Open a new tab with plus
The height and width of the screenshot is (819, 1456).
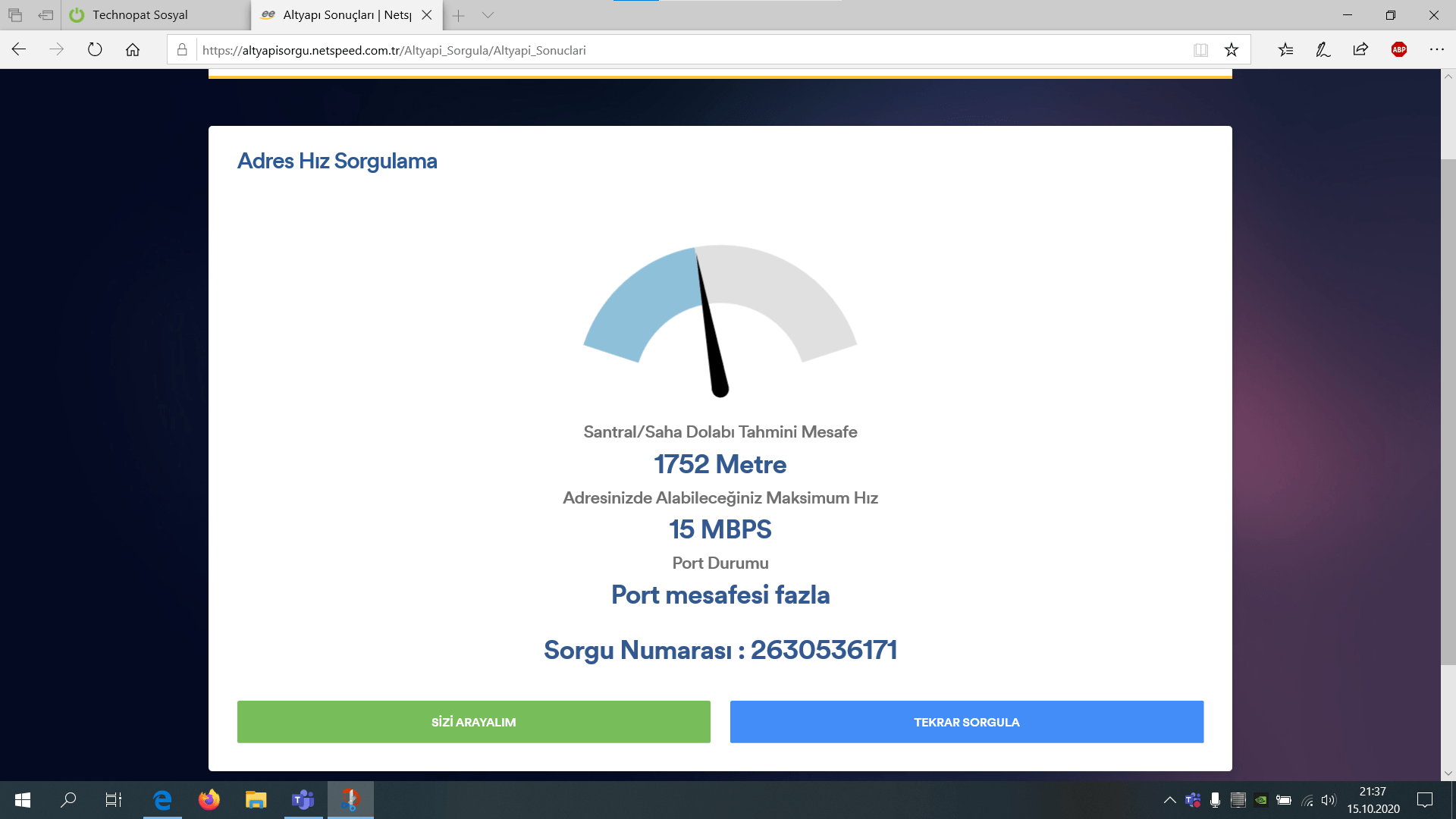pyautogui.click(x=458, y=15)
